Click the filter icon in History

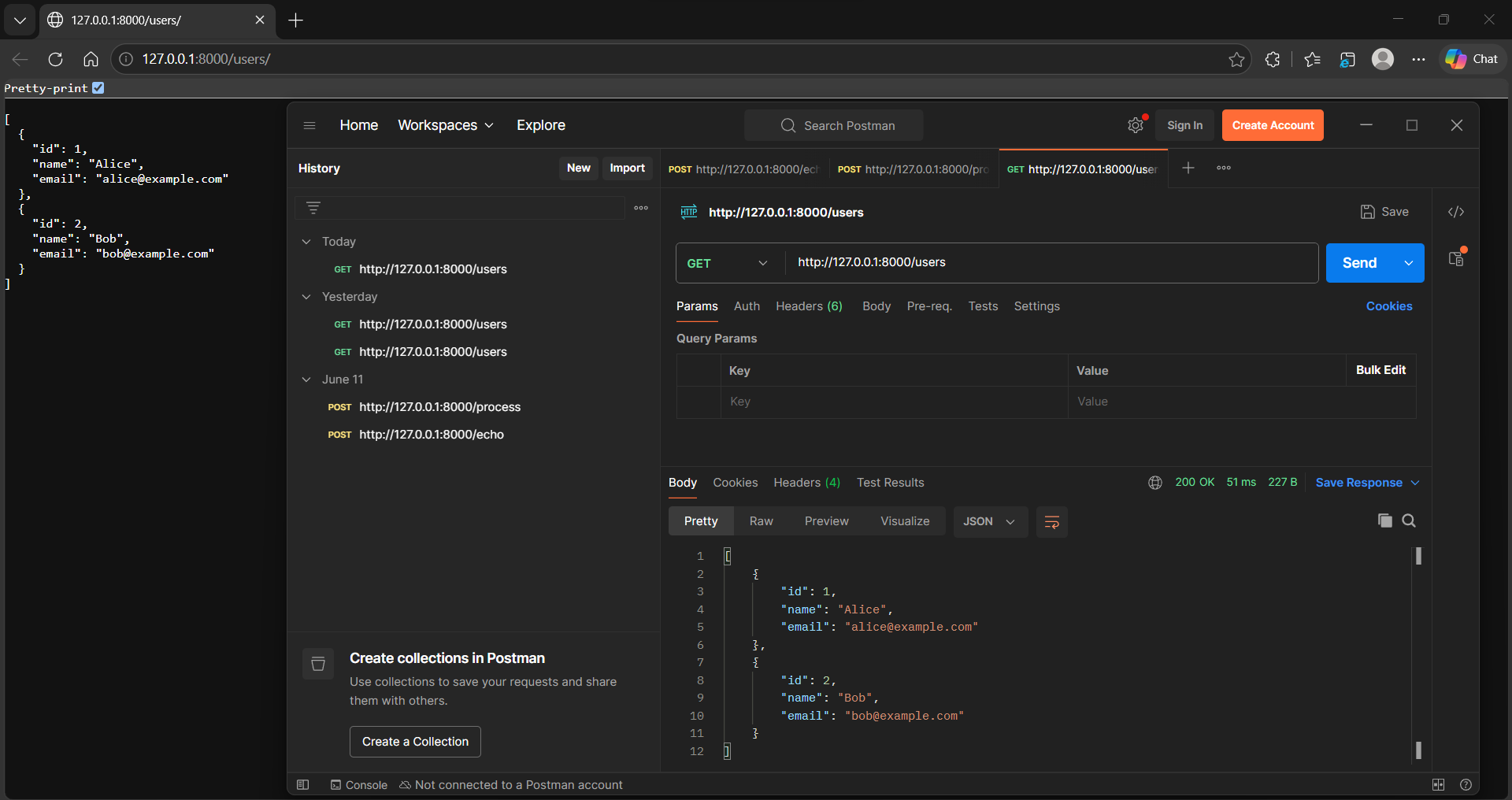[313, 208]
